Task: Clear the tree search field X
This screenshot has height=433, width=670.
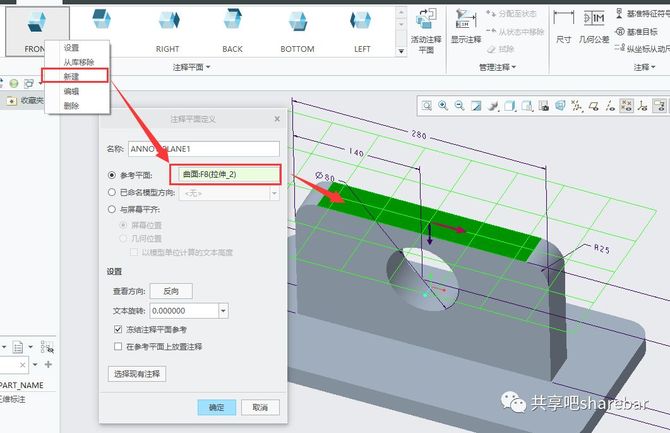Action: pyautogui.click(x=23, y=365)
